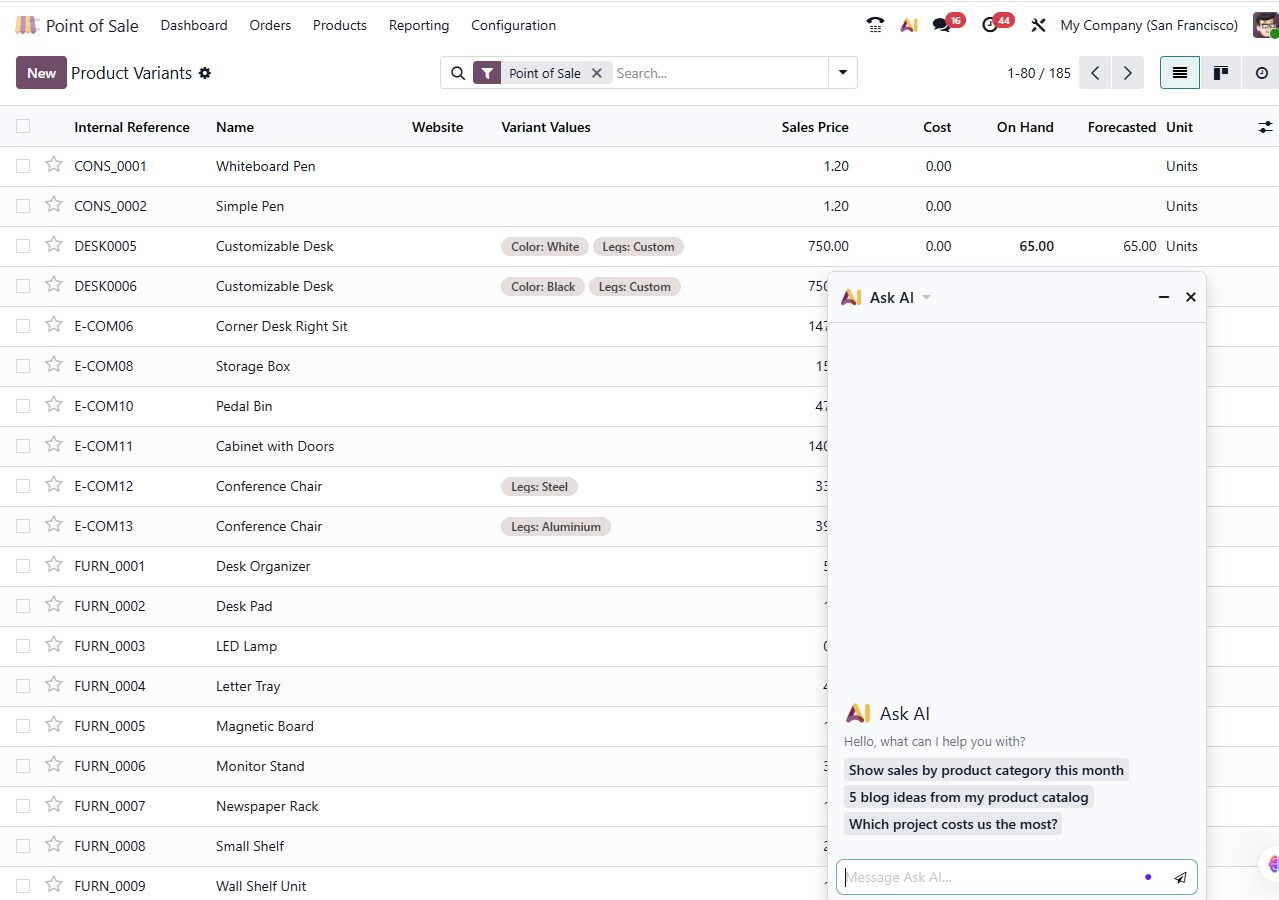Switch to Kanban view

pos(1220,73)
